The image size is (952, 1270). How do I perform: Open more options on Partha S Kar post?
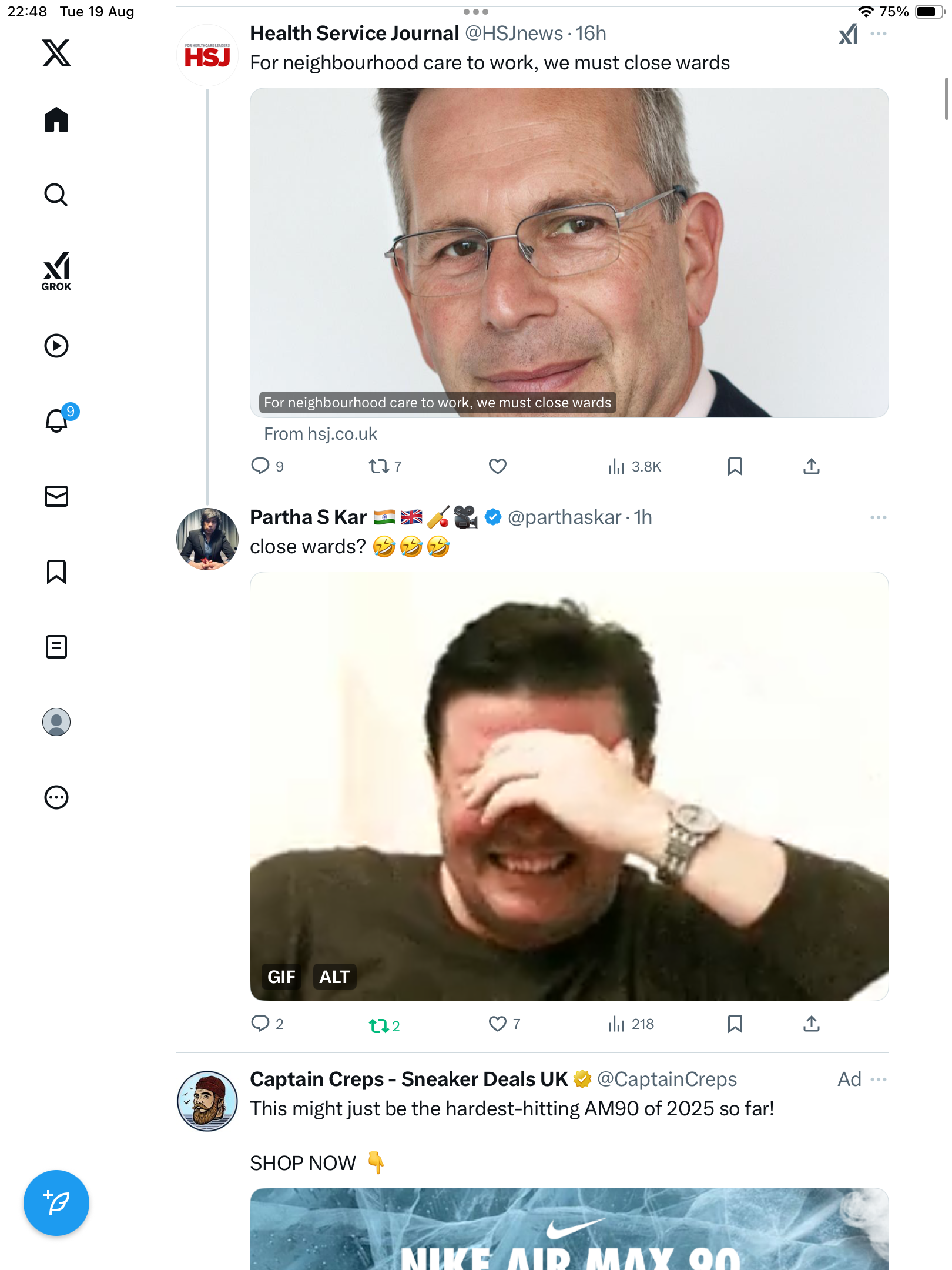pos(878,517)
